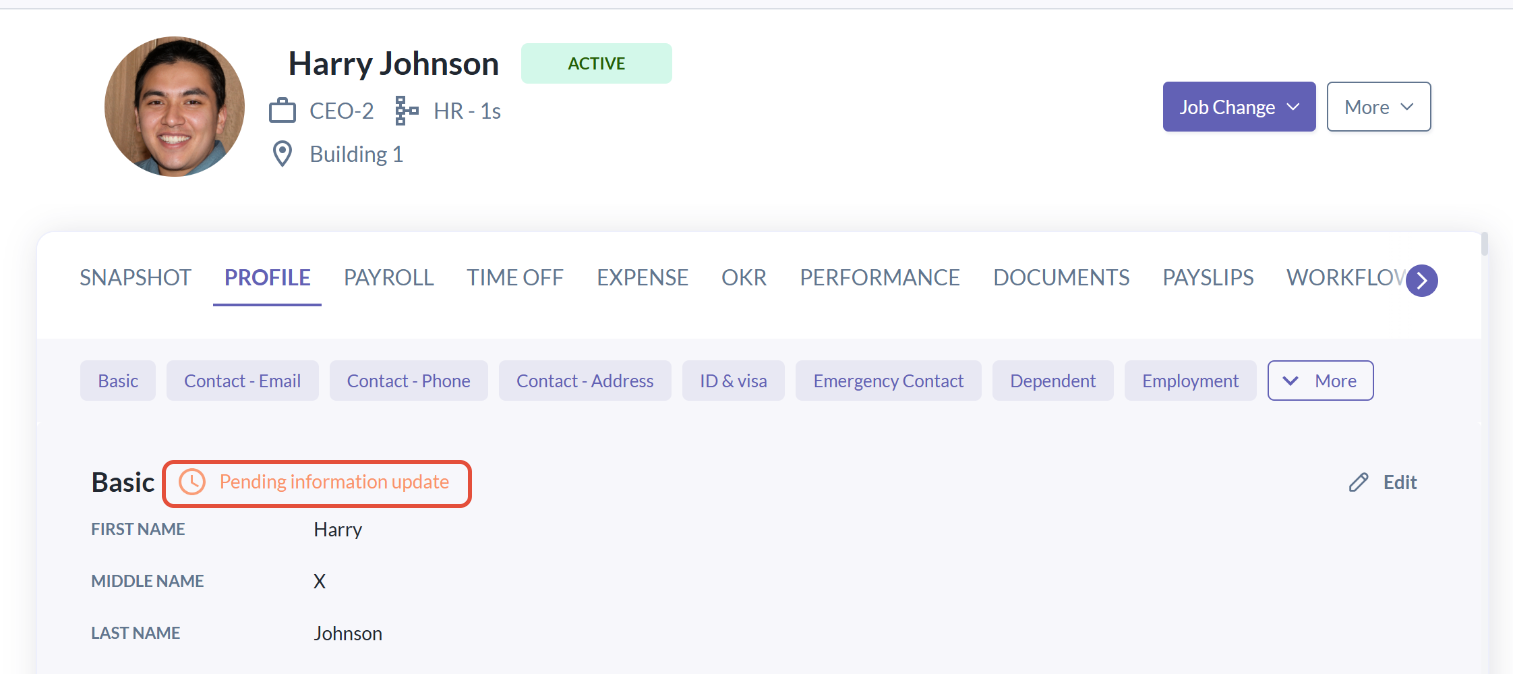Viewport: 1513px width, 674px height.
Task: Click the pending clock icon
Action: click(192, 482)
